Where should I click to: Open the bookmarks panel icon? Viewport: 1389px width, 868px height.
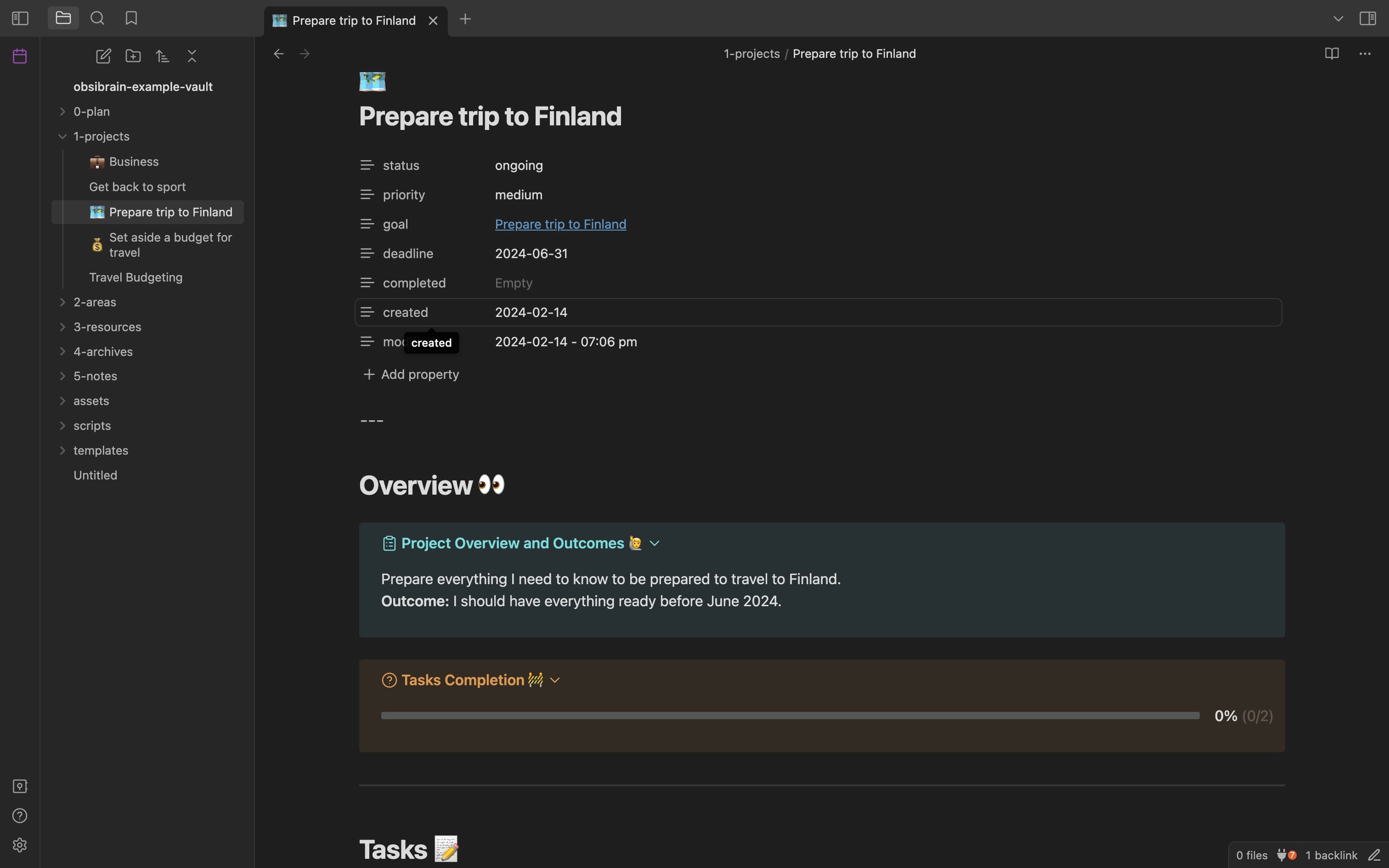pos(131,18)
